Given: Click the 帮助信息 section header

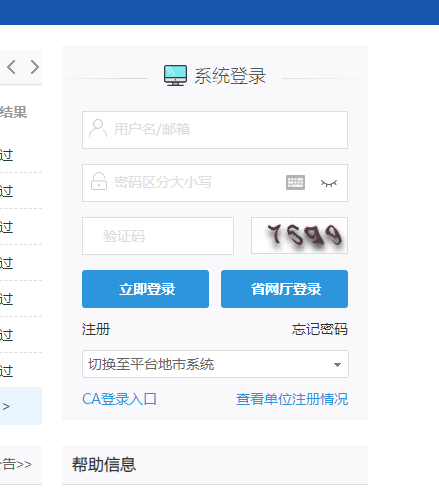Looking at the screenshot, I should (104, 464).
